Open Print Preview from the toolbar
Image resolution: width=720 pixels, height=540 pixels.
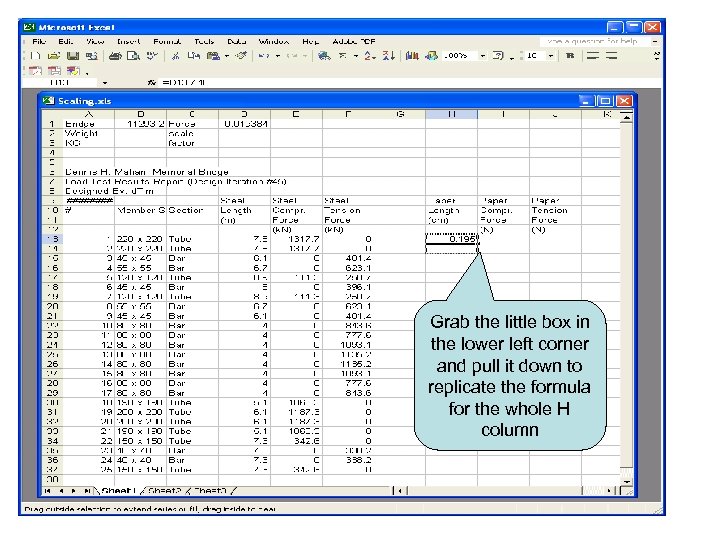[x=133, y=56]
